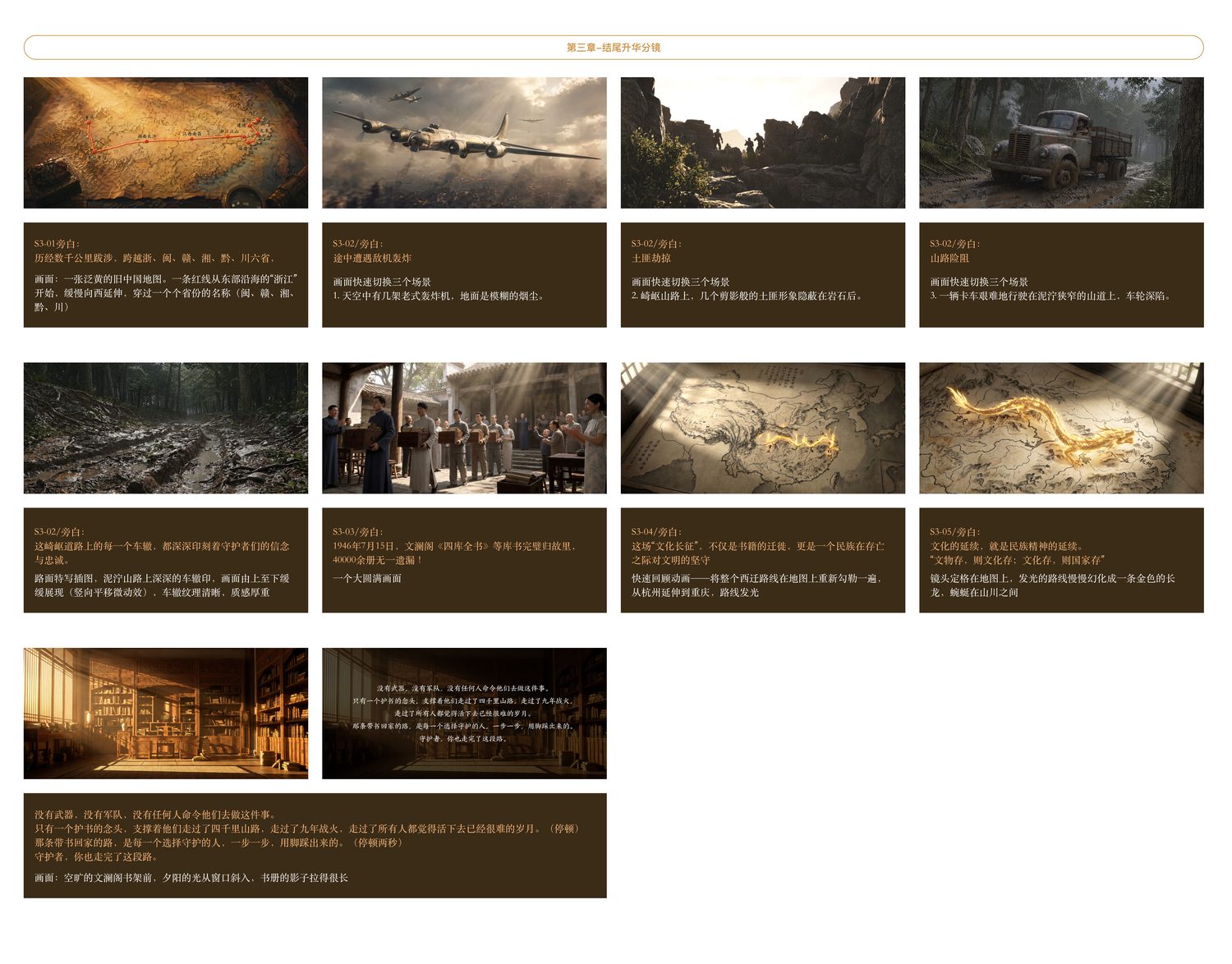1232x964 pixels.
Task: Open the muddy tire track close-up thumbnail
Action: 166,428
